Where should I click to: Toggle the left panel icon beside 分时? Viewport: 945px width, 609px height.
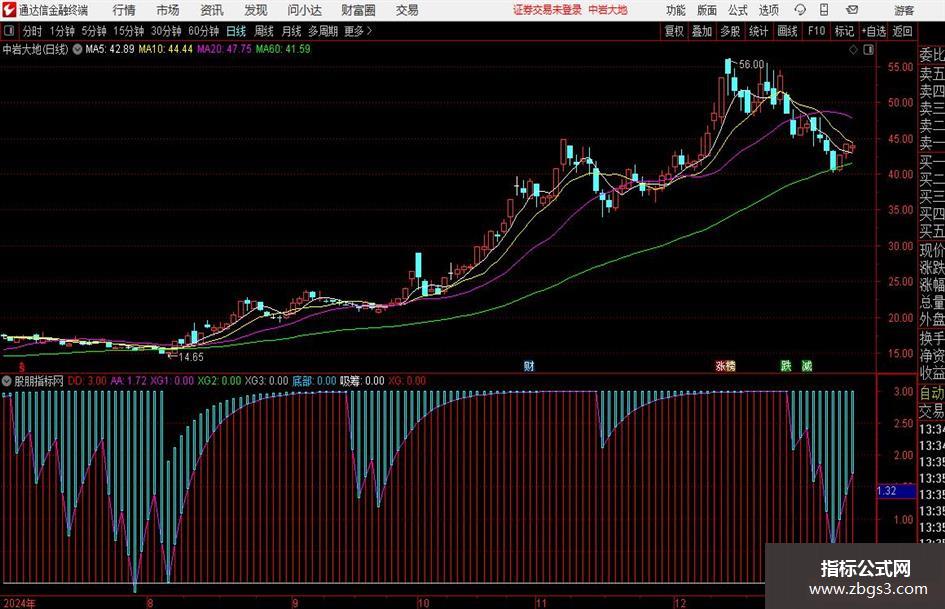click(x=9, y=31)
